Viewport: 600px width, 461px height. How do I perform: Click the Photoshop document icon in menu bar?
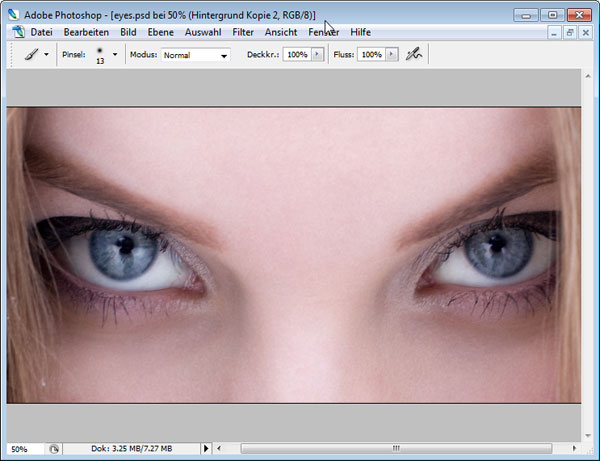point(14,32)
